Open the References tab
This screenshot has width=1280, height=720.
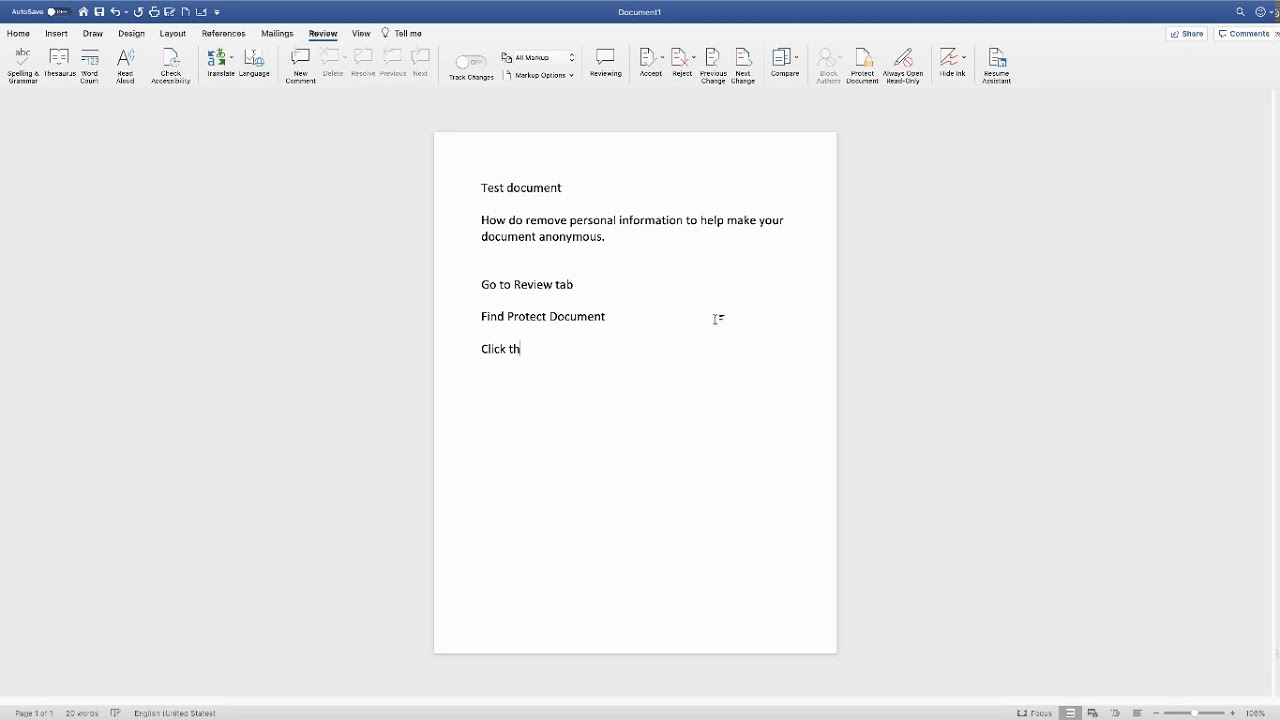click(223, 33)
